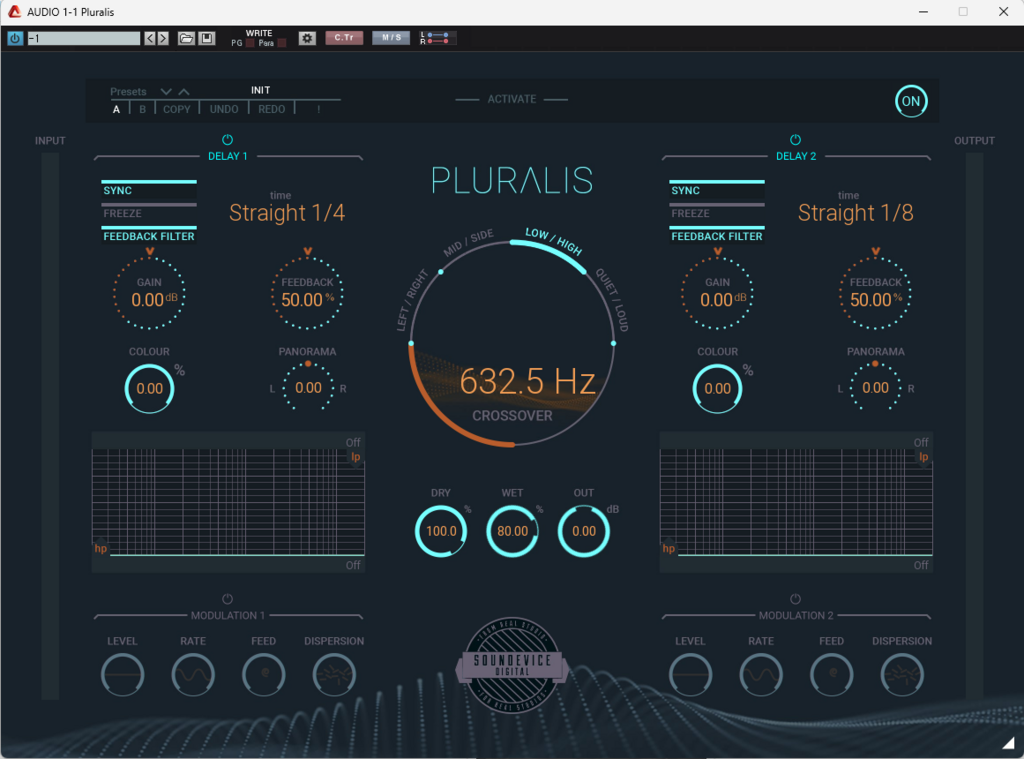Image resolution: width=1024 pixels, height=759 pixels.
Task: Click REDO in the preset bar
Action: (272, 109)
